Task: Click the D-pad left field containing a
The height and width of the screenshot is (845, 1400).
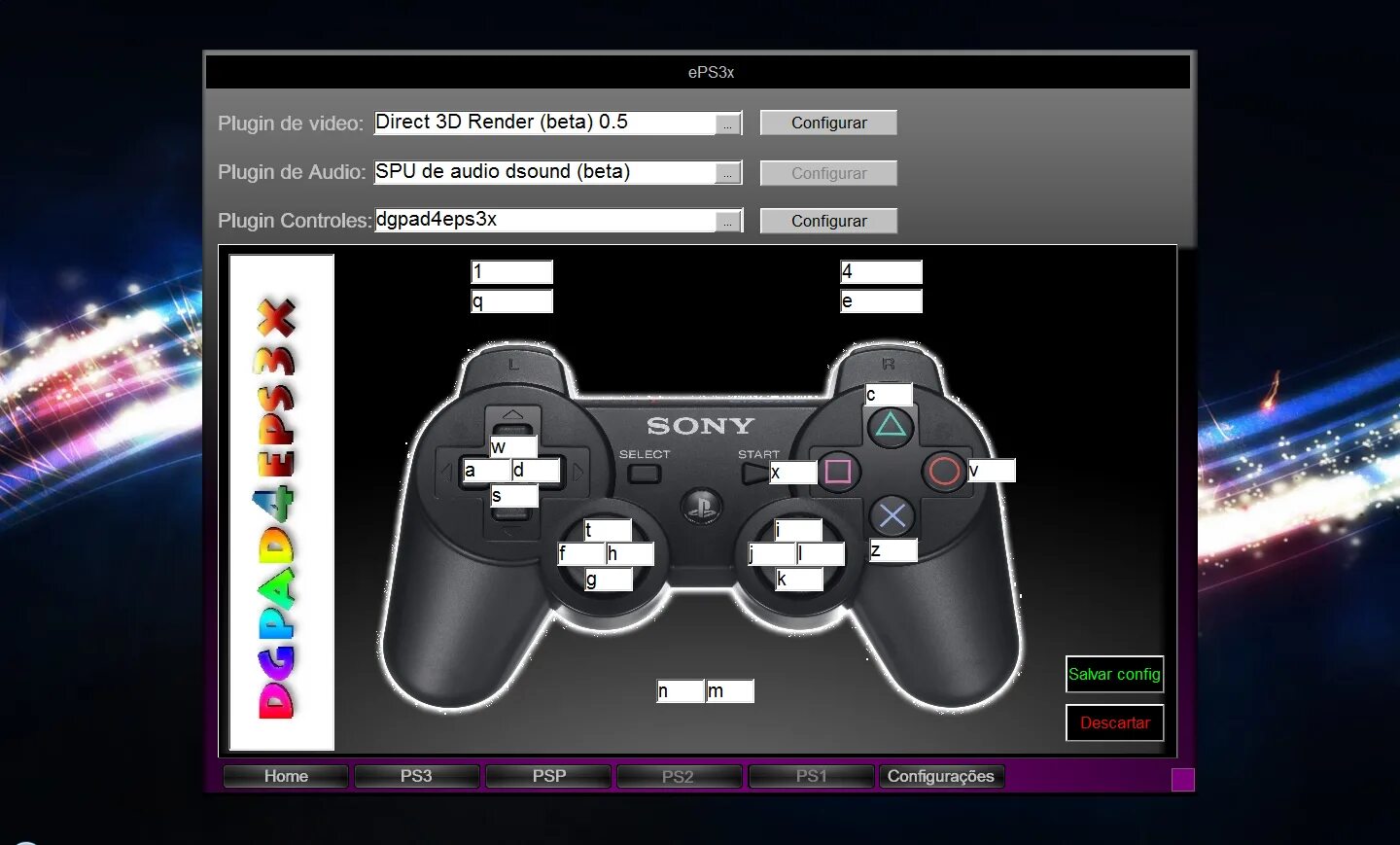Action: [487, 471]
